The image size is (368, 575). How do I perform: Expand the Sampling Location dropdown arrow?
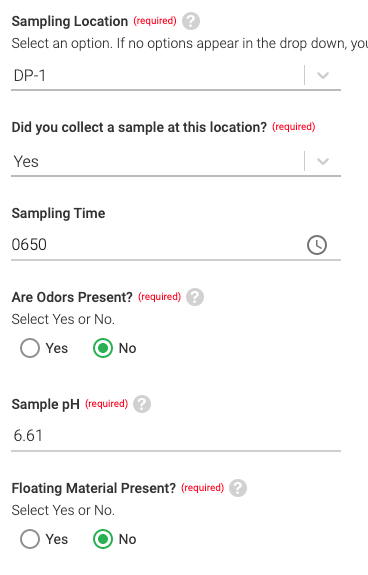pyautogui.click(x=323, y=76)
